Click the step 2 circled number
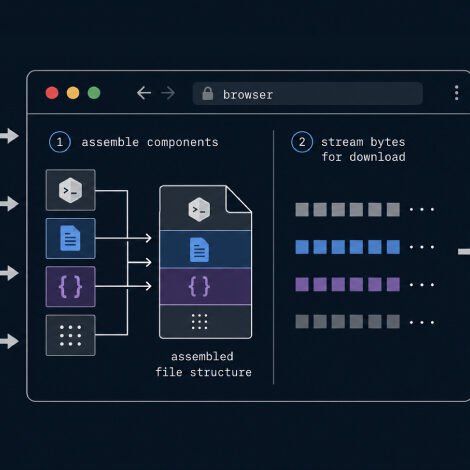The image size is (470, 470). (302, 142)
